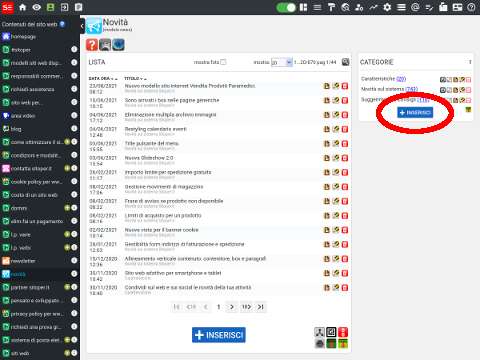This screenshot has height=360, width=480.
Task: Open the paint roller style icon
Action: click(x=331, y=7)
